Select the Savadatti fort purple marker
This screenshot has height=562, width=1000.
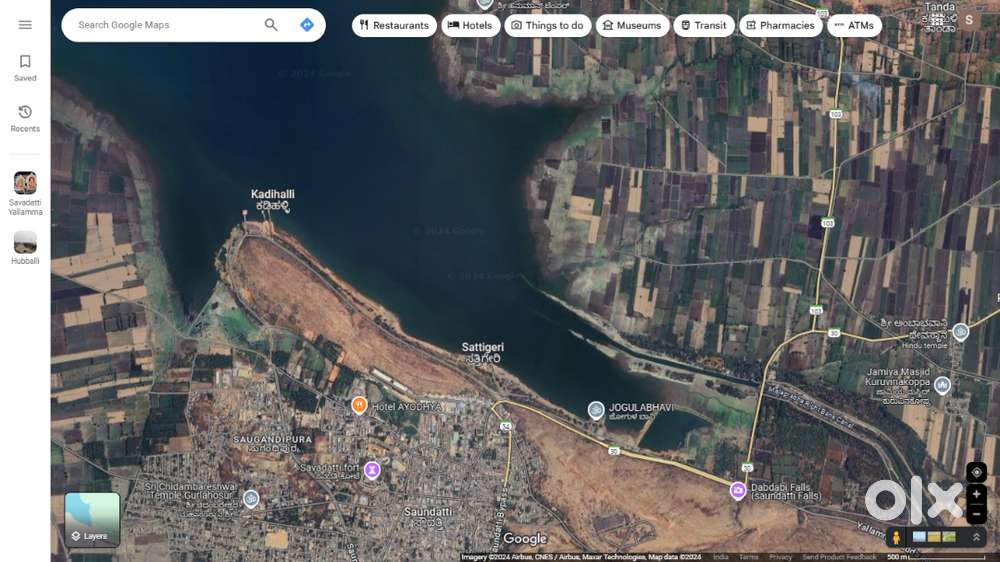[372, 469]
